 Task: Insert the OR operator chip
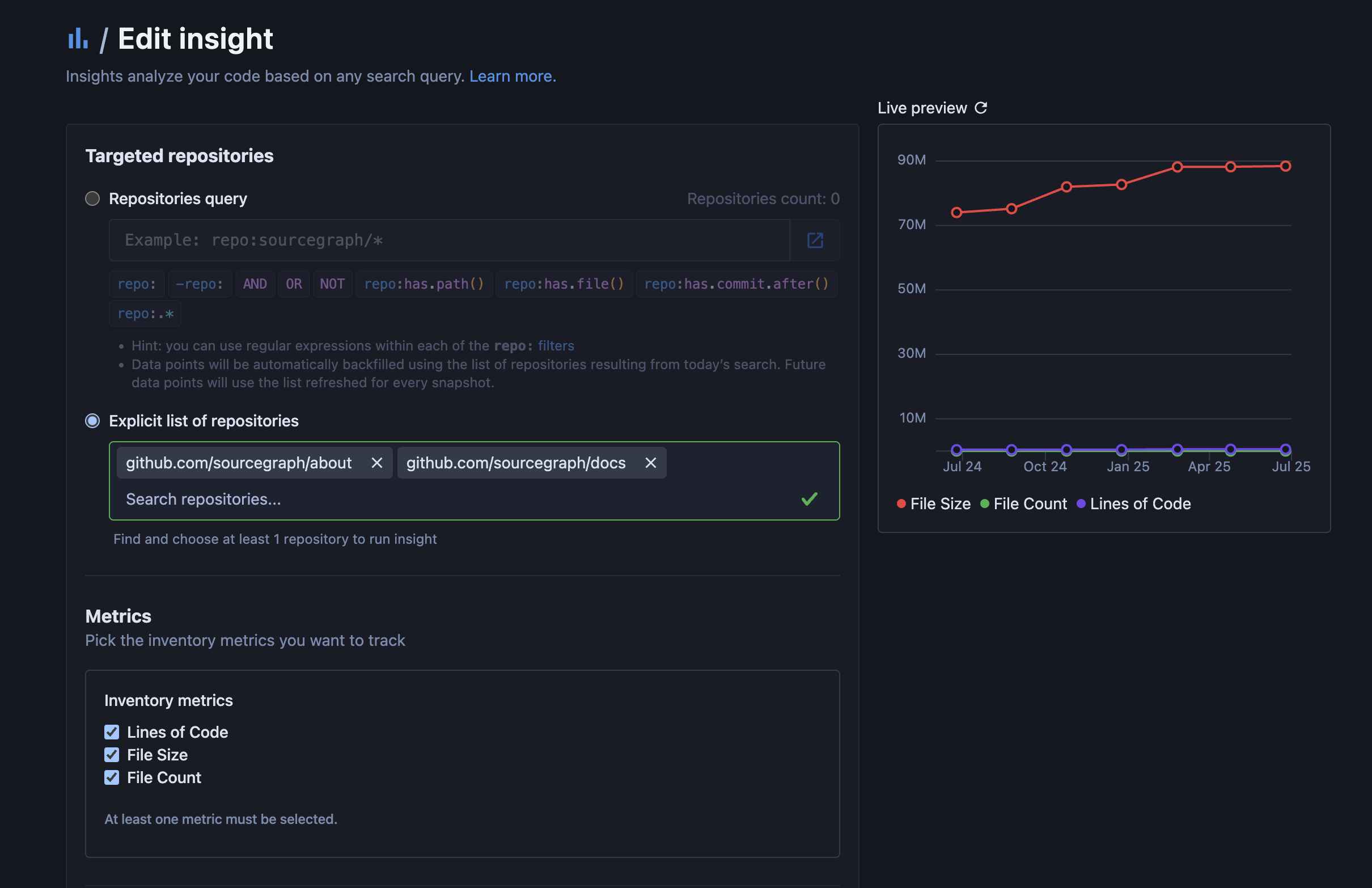(294, 284)
